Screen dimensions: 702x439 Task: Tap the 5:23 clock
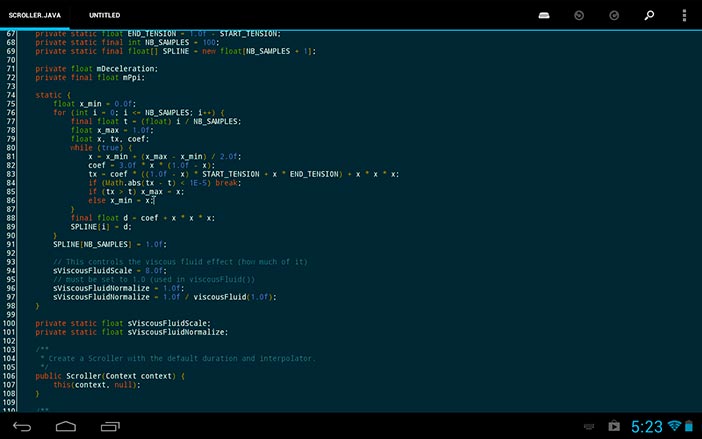pyautogui.click(x=646, y=426)
